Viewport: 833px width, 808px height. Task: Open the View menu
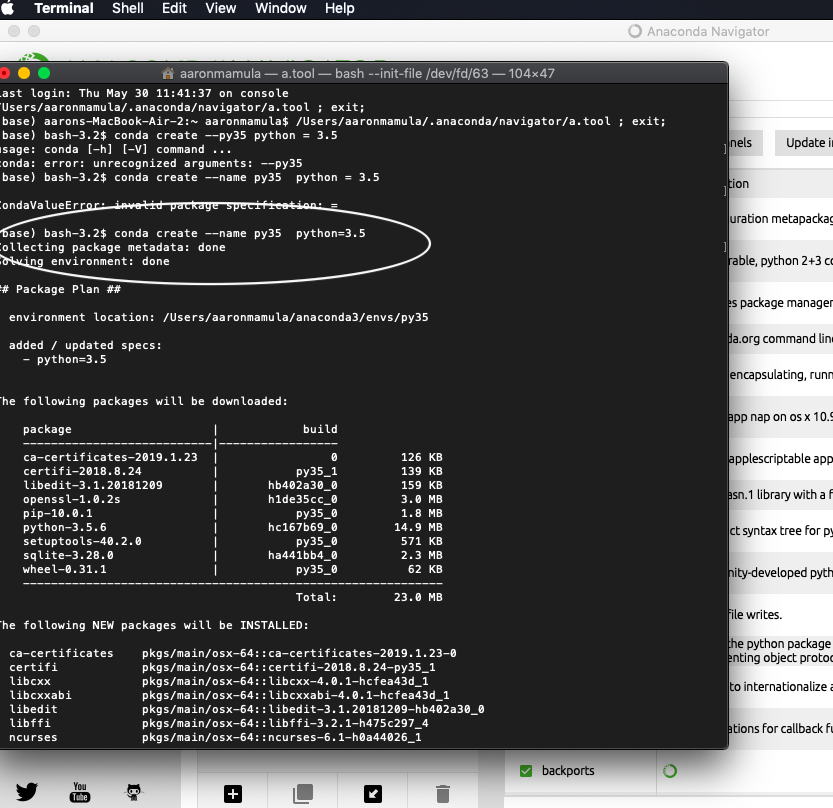coord(220,8)
